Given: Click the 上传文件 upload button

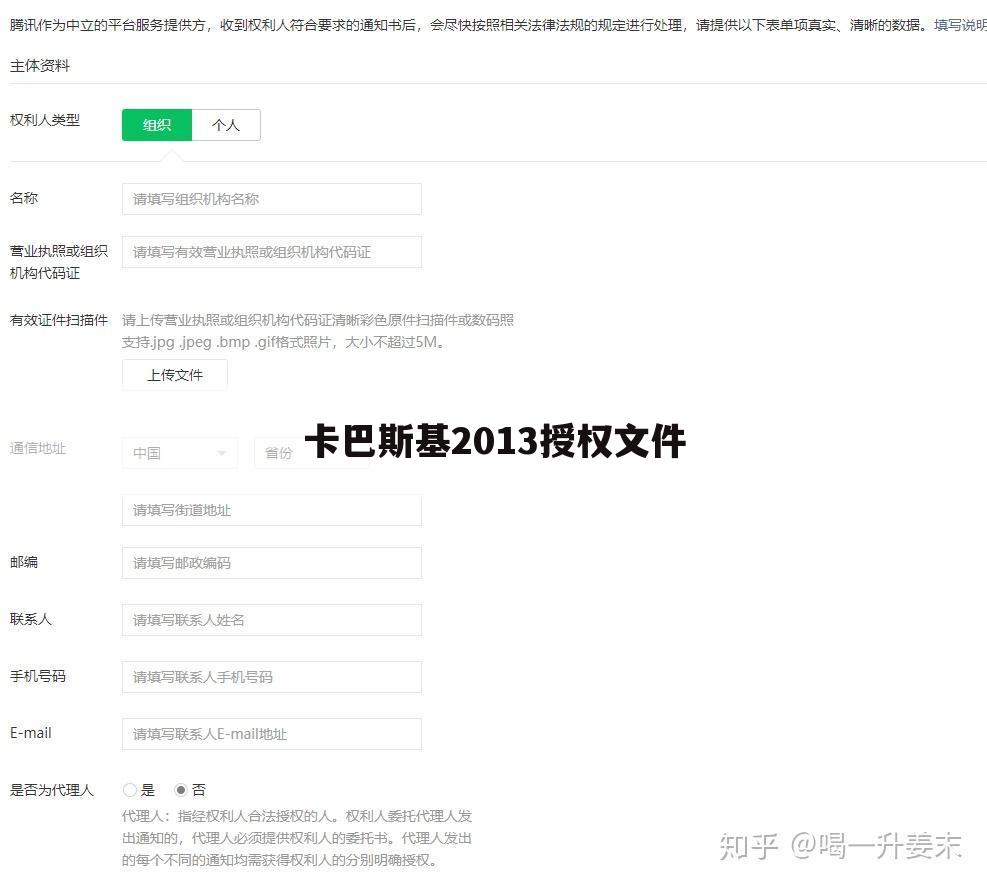Looking at the screenshot, I should pos(175,375).
